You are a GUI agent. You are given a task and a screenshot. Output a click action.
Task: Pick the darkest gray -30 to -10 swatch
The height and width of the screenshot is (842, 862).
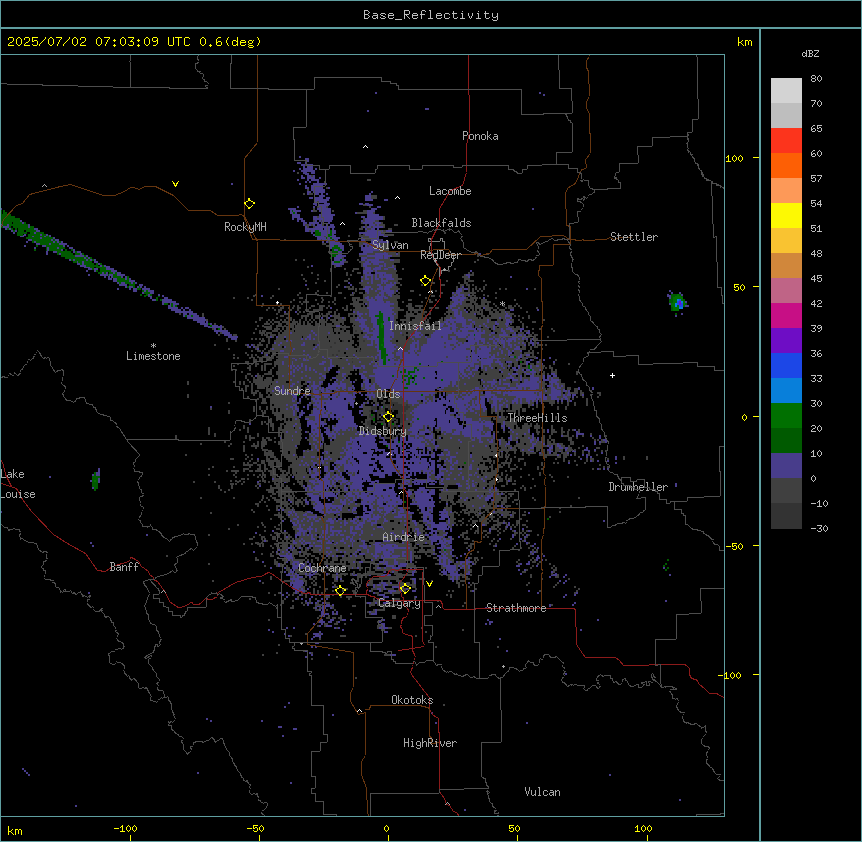click(786, 516)
